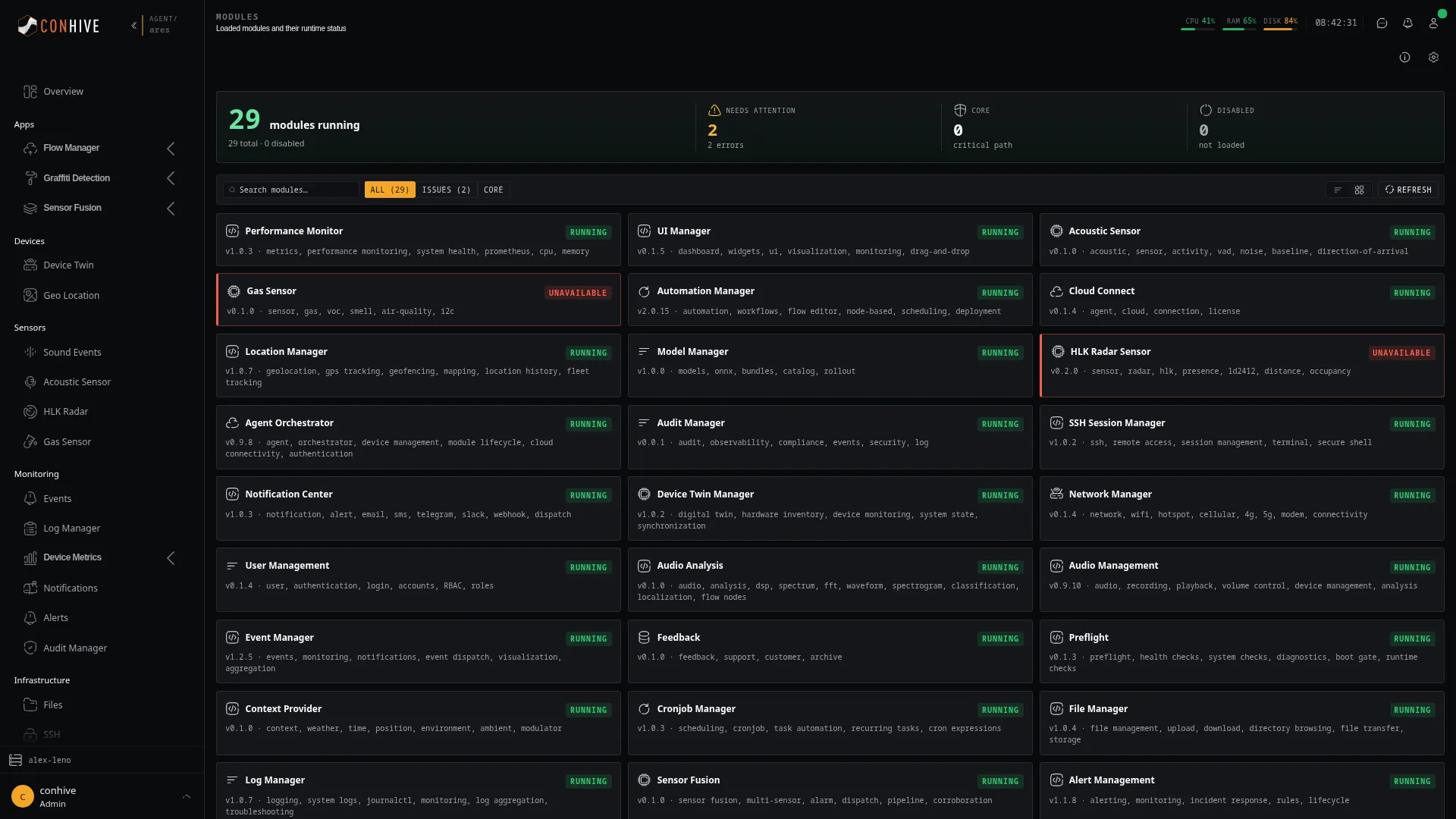Open the conhive Admin account menu chevron
Screen dimensions: 1456x819
(187, 796)
